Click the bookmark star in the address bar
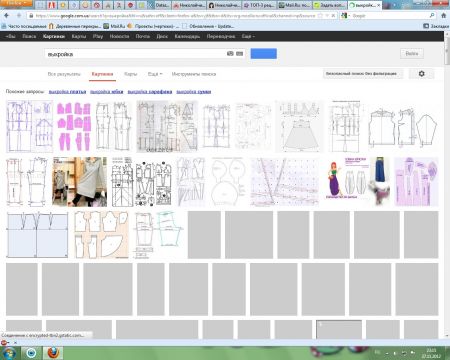The image size is (450, 360). [321, 15]
